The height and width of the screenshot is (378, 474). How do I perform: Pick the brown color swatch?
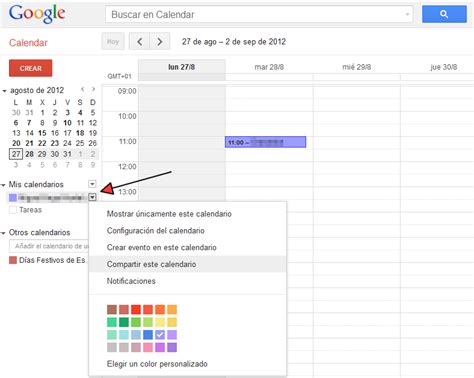tap(112, 310)
